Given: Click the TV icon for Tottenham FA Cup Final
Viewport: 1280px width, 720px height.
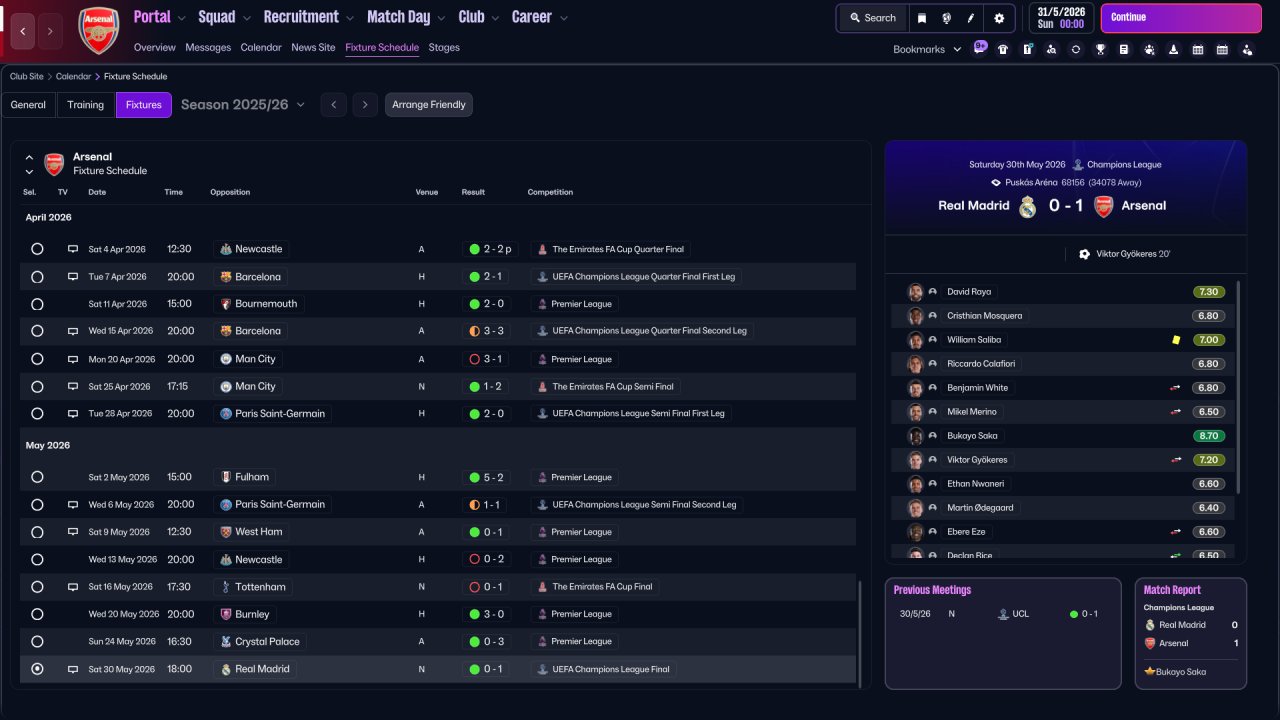Looking at the screenshot, I should point(72,587).
